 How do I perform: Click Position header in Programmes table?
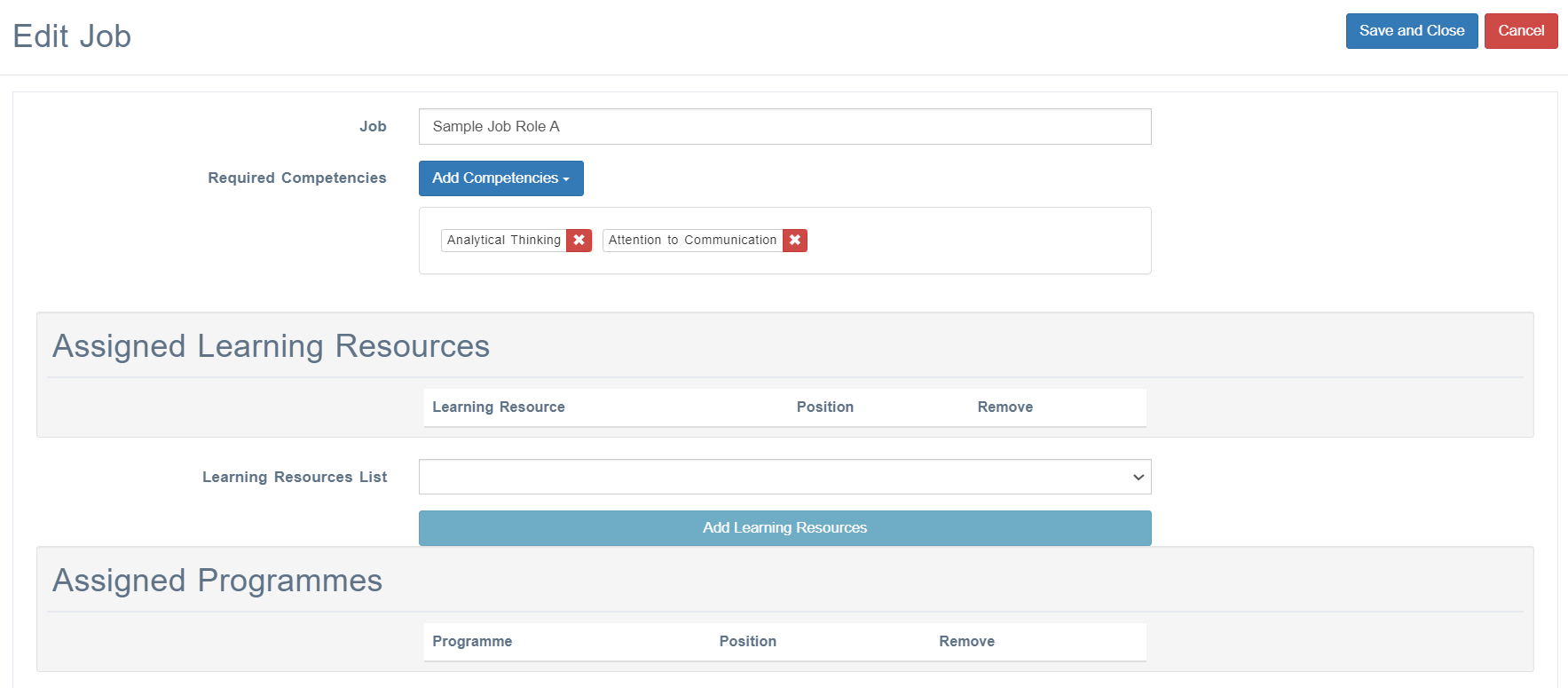(x=748, y=642)
